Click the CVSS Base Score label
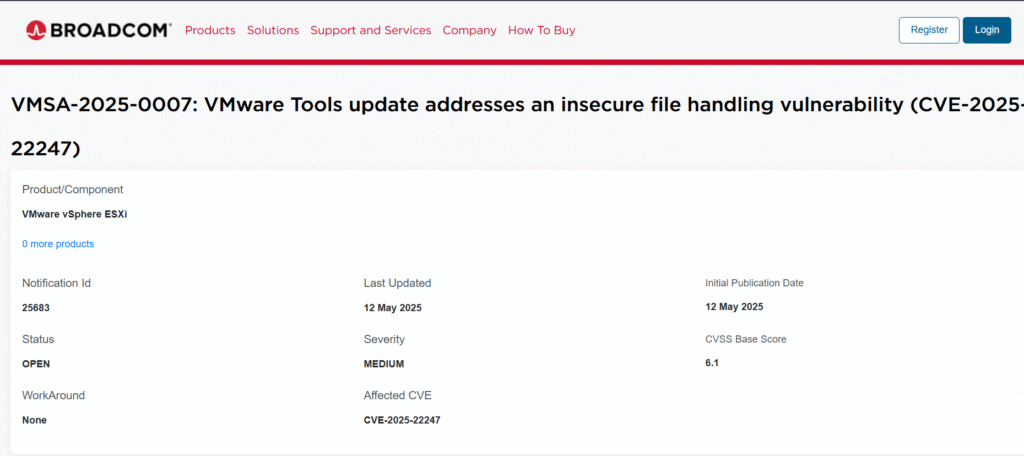This screenshot has height=456, width=1024. pyautogui.click(x=746, y=339)
